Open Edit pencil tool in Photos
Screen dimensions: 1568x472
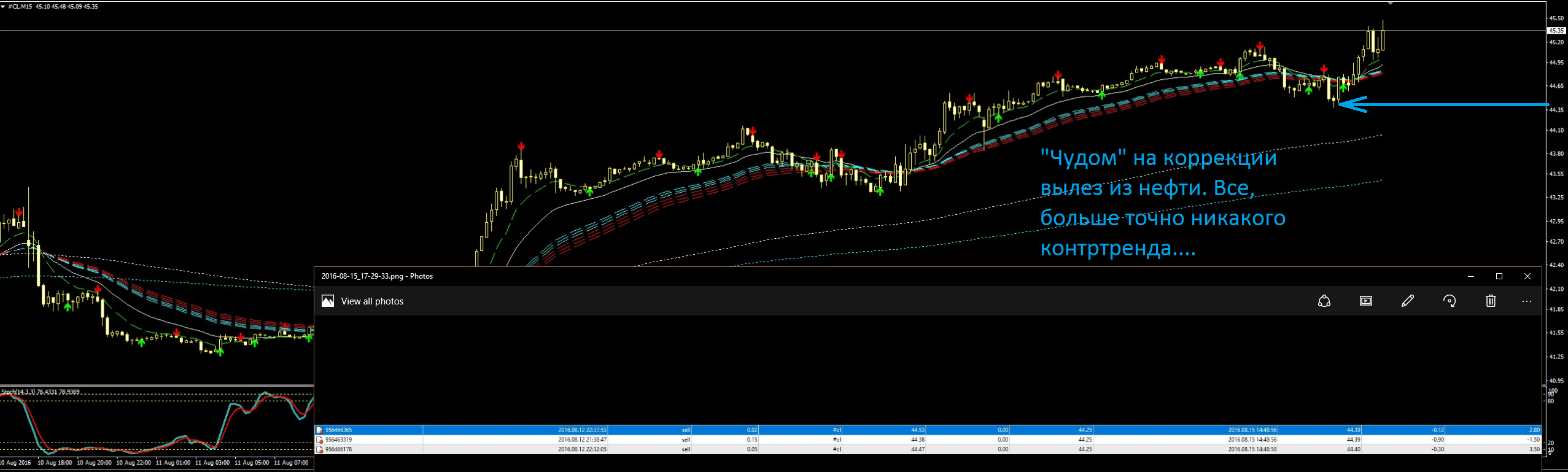1408,301
